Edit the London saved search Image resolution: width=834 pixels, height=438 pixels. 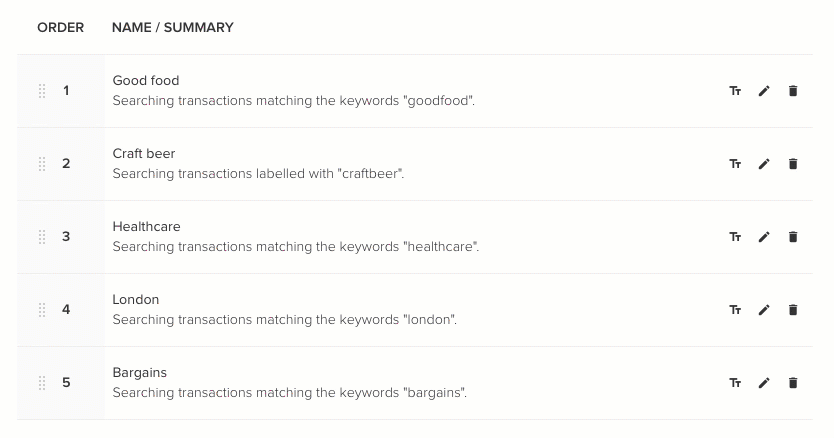pos(764,310)
